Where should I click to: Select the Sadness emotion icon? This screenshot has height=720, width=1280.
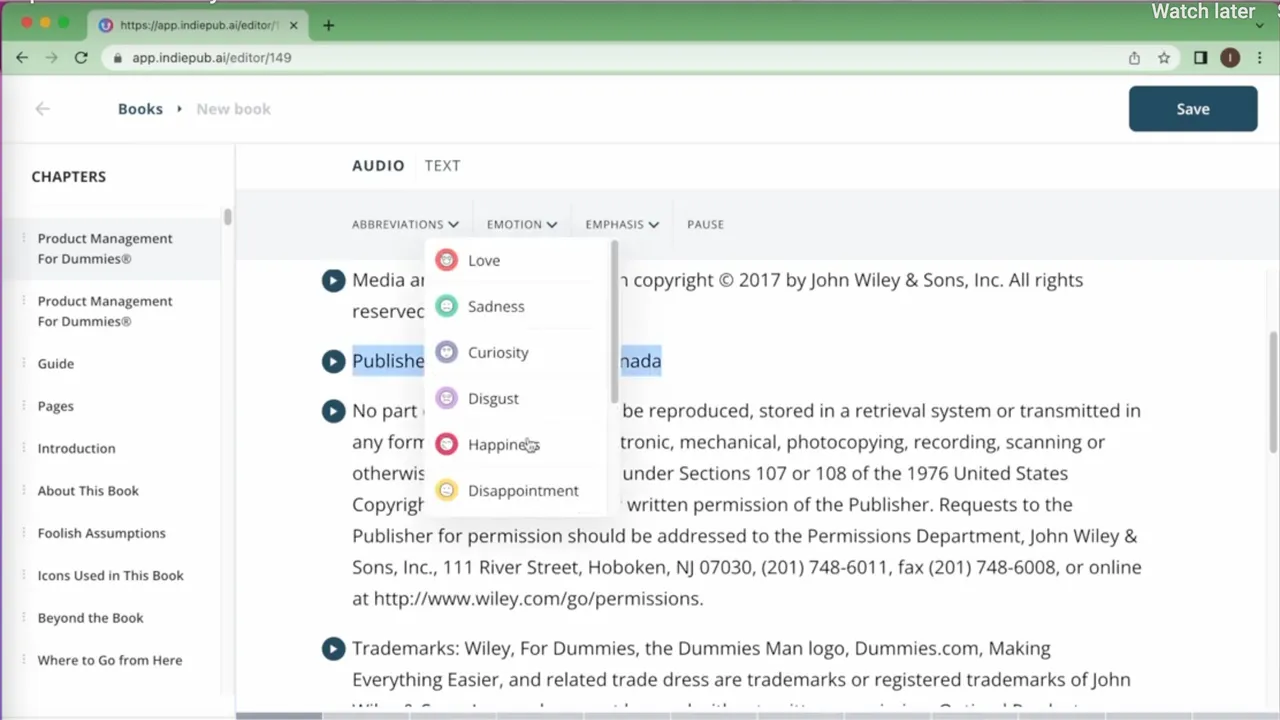click(x=447, y=306)
